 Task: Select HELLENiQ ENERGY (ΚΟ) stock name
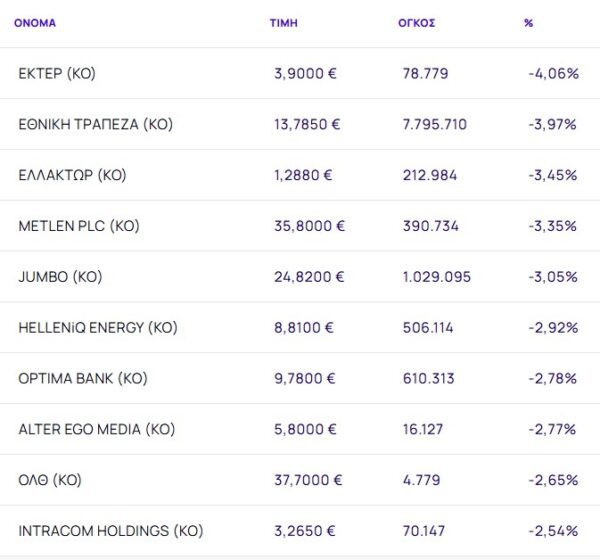point(96,327)
